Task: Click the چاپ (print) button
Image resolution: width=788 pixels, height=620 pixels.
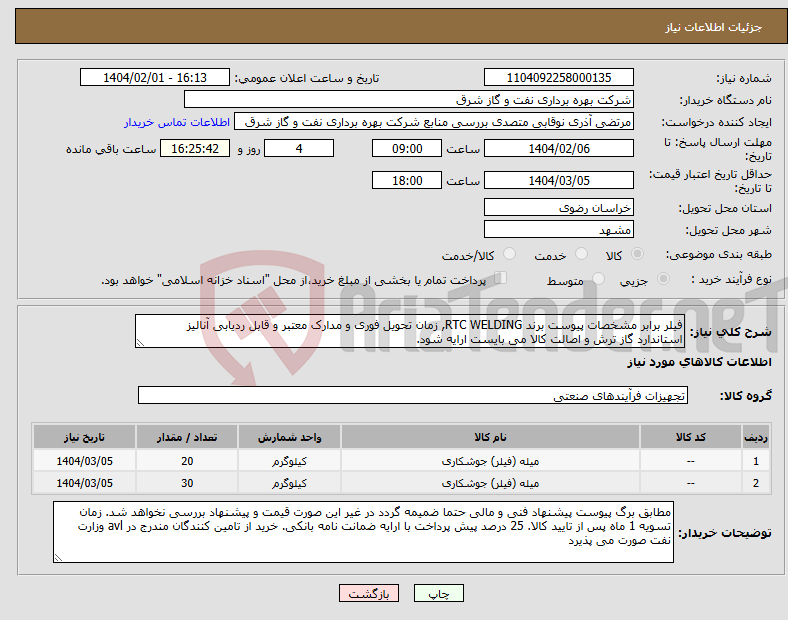Action: pos(438,593)
